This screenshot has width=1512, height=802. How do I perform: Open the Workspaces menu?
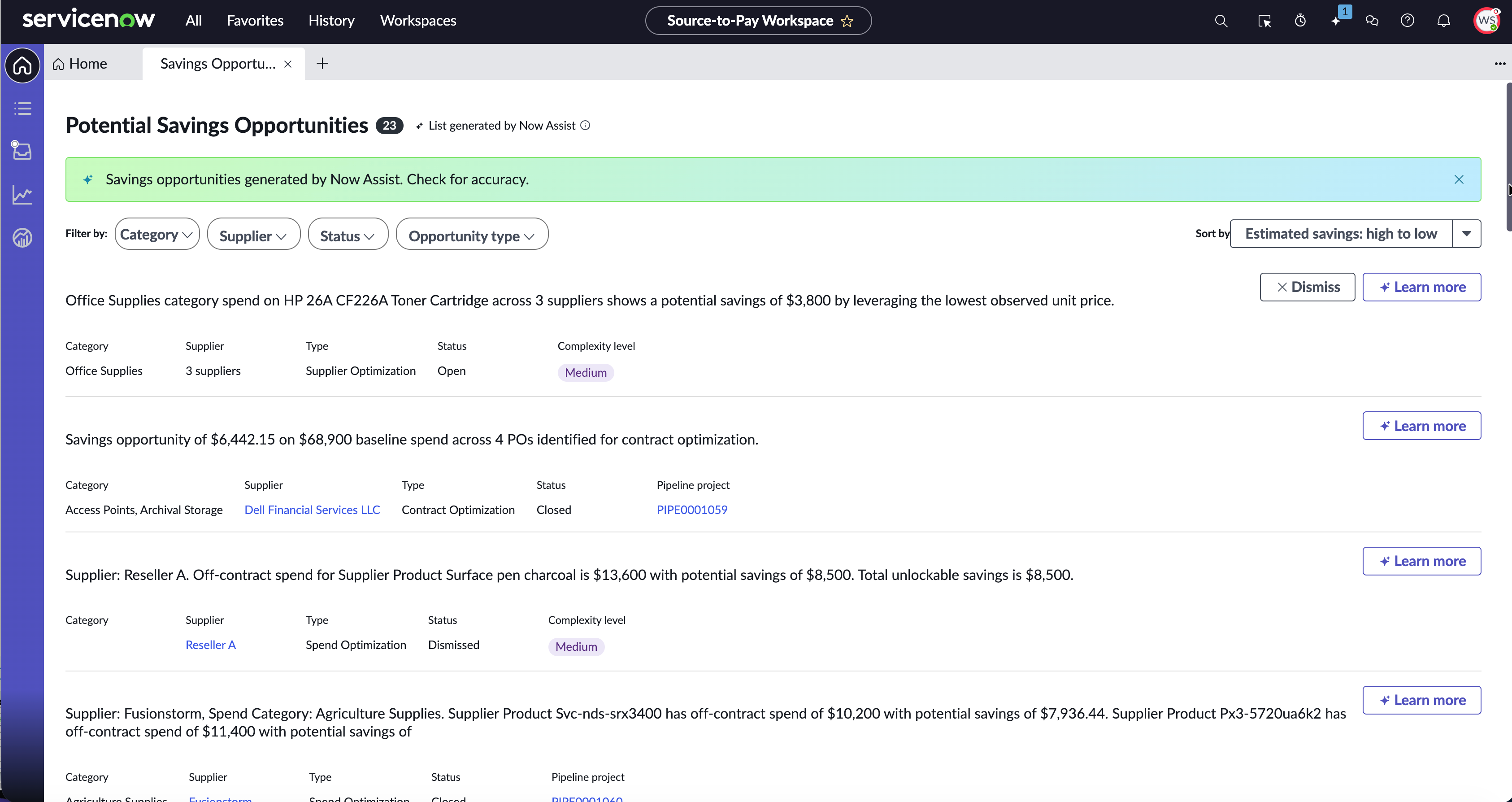click(418, 21)
